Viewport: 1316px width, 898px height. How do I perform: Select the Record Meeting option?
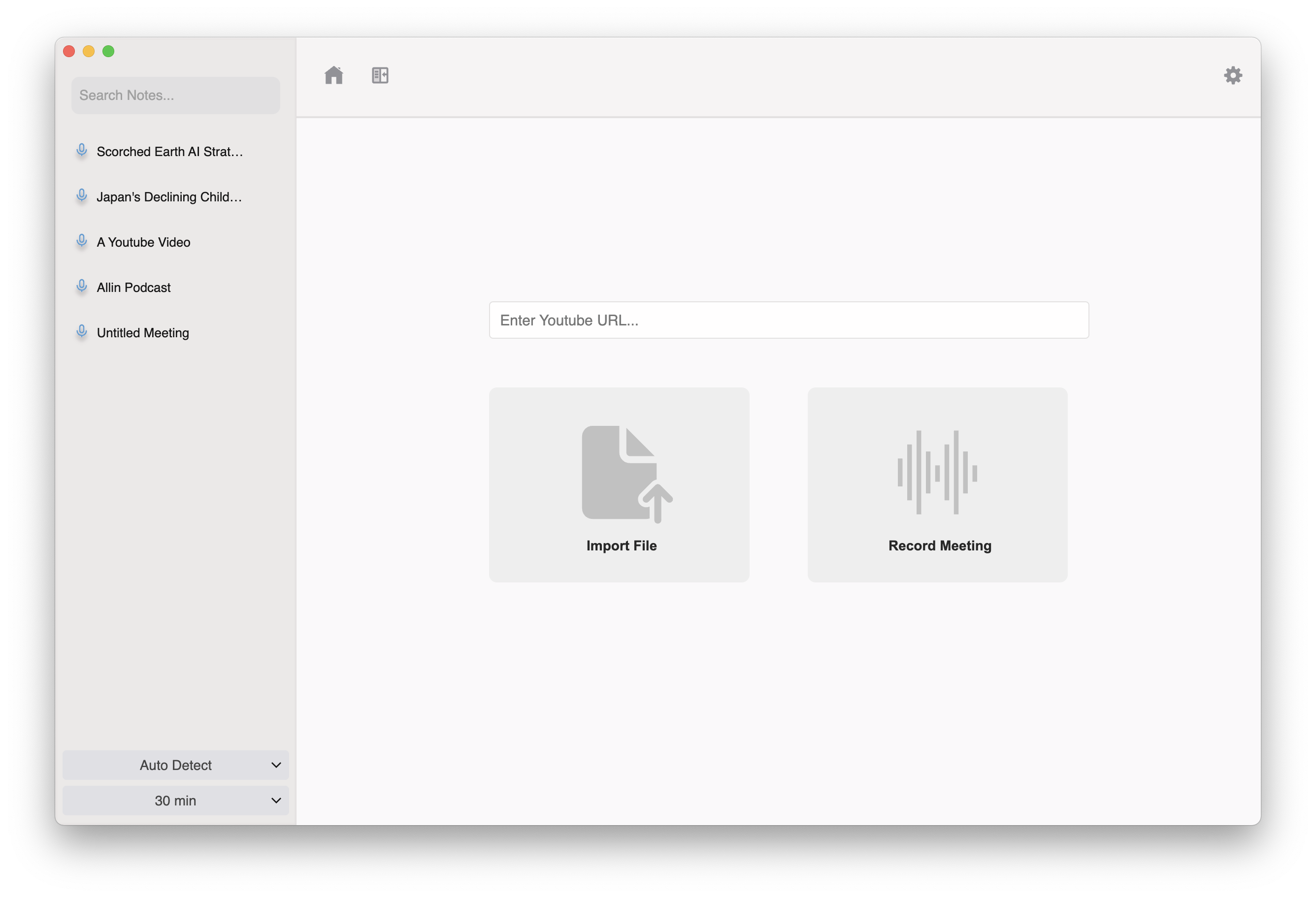click(x=938, y=484)
